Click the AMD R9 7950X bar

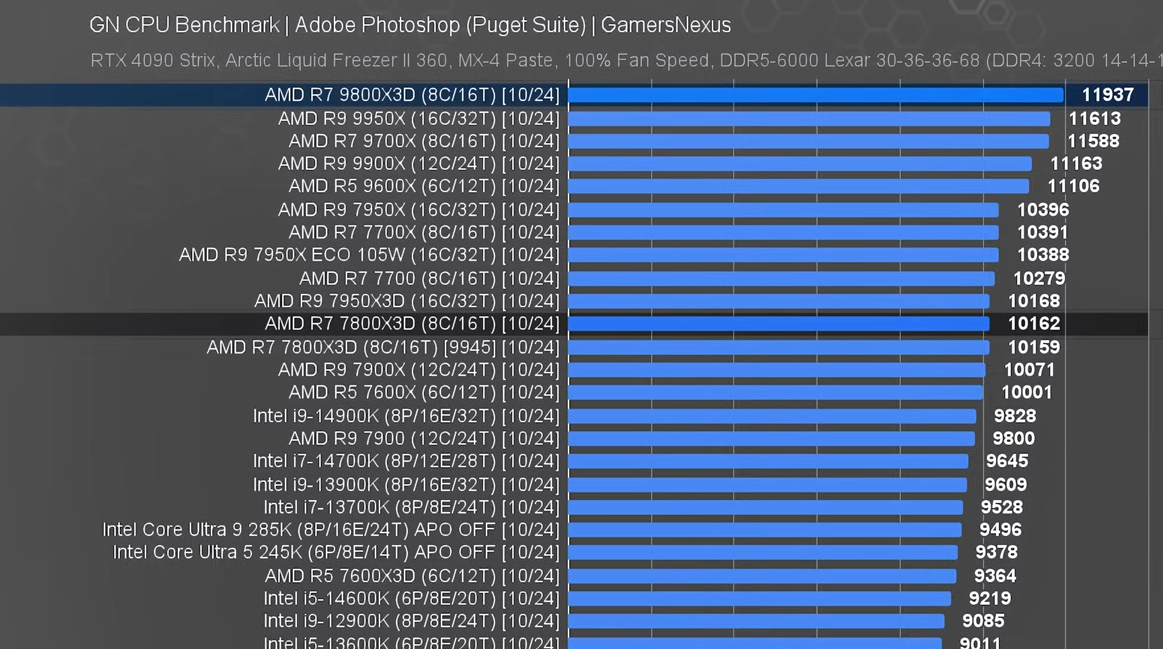784,210
